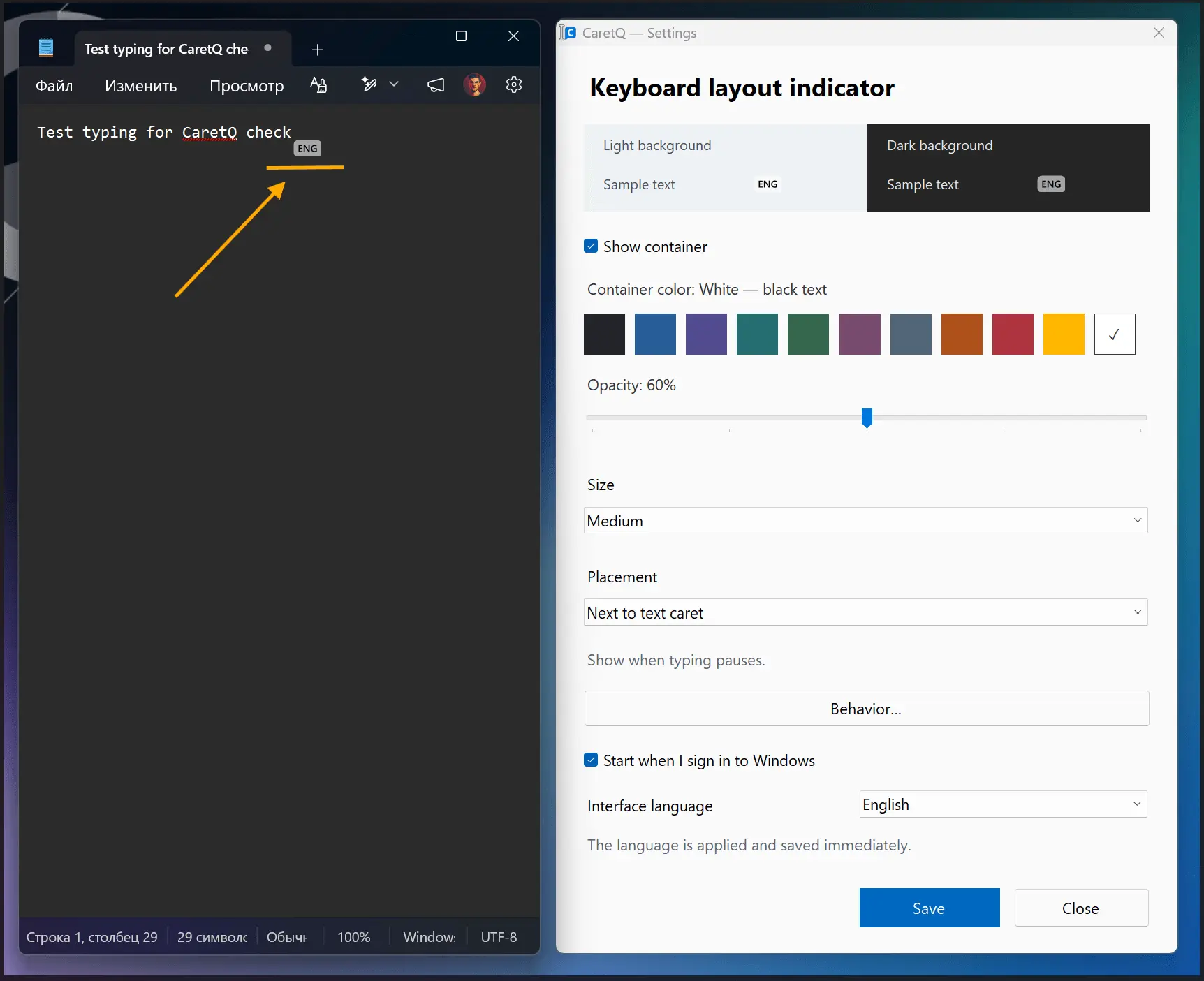Click the AI rewrite pen icon

(369, 84)
